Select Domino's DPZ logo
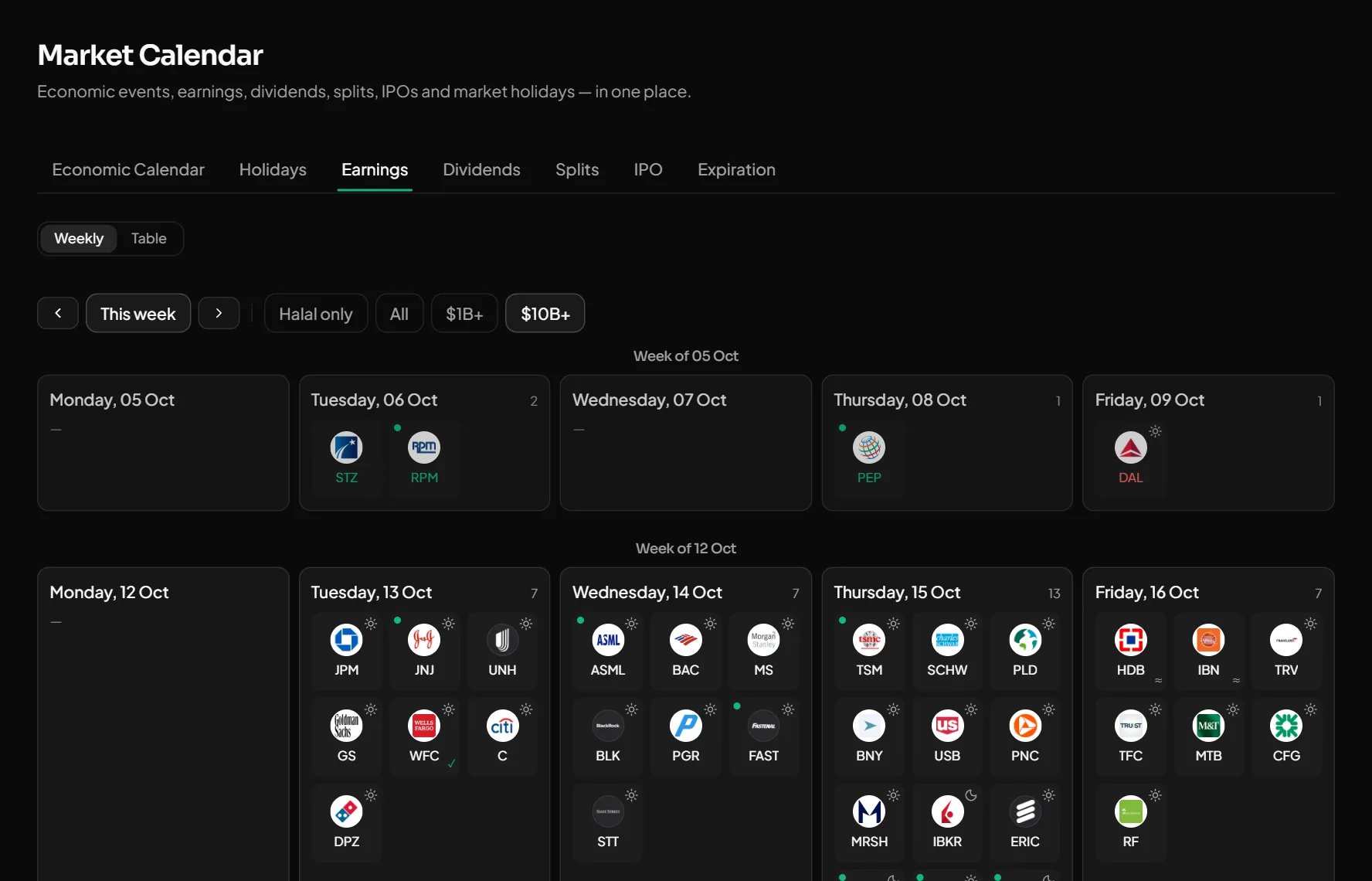 tap(346, 811)
